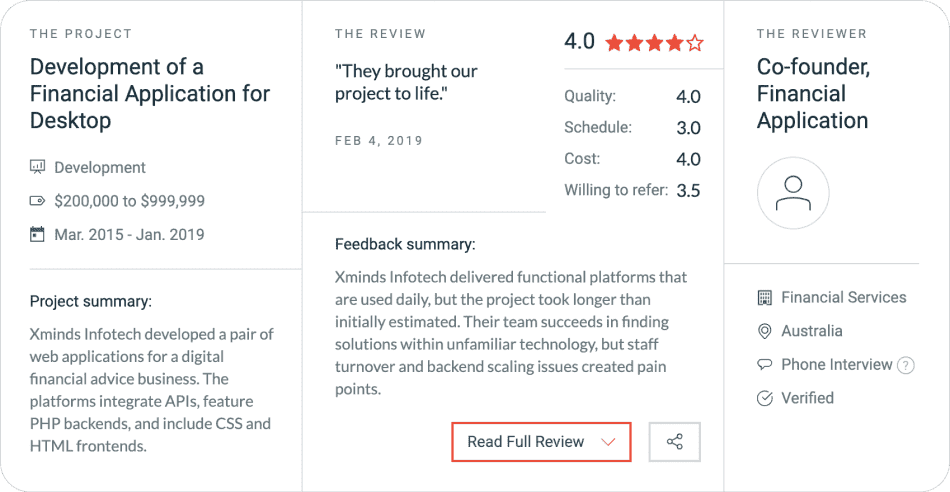950x492 pixels.
Task: Click the calendar date icon
Action: click(38, 235)
